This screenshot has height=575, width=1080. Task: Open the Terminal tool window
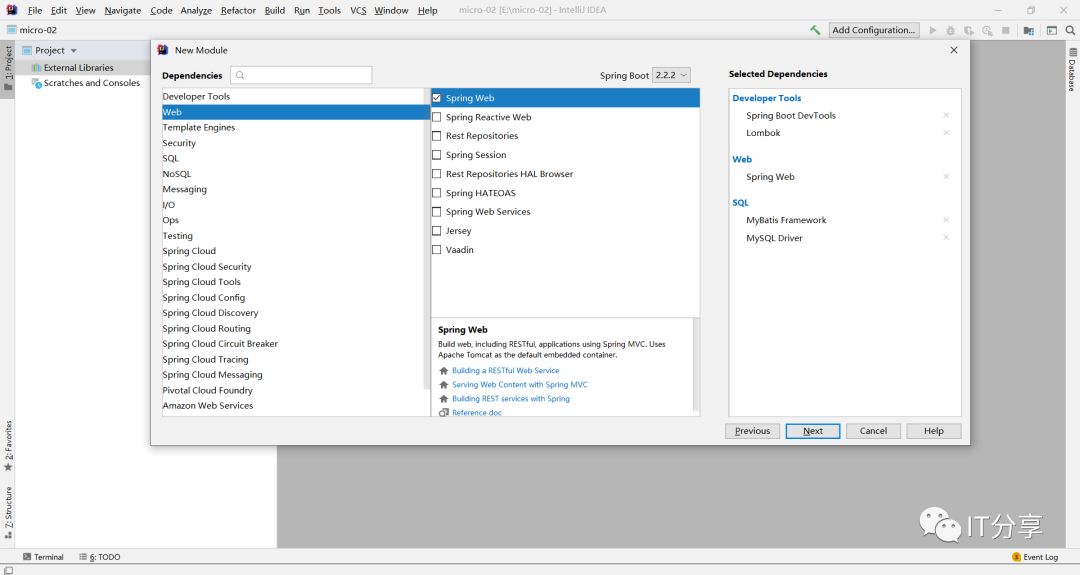click(x=43, y=557)
